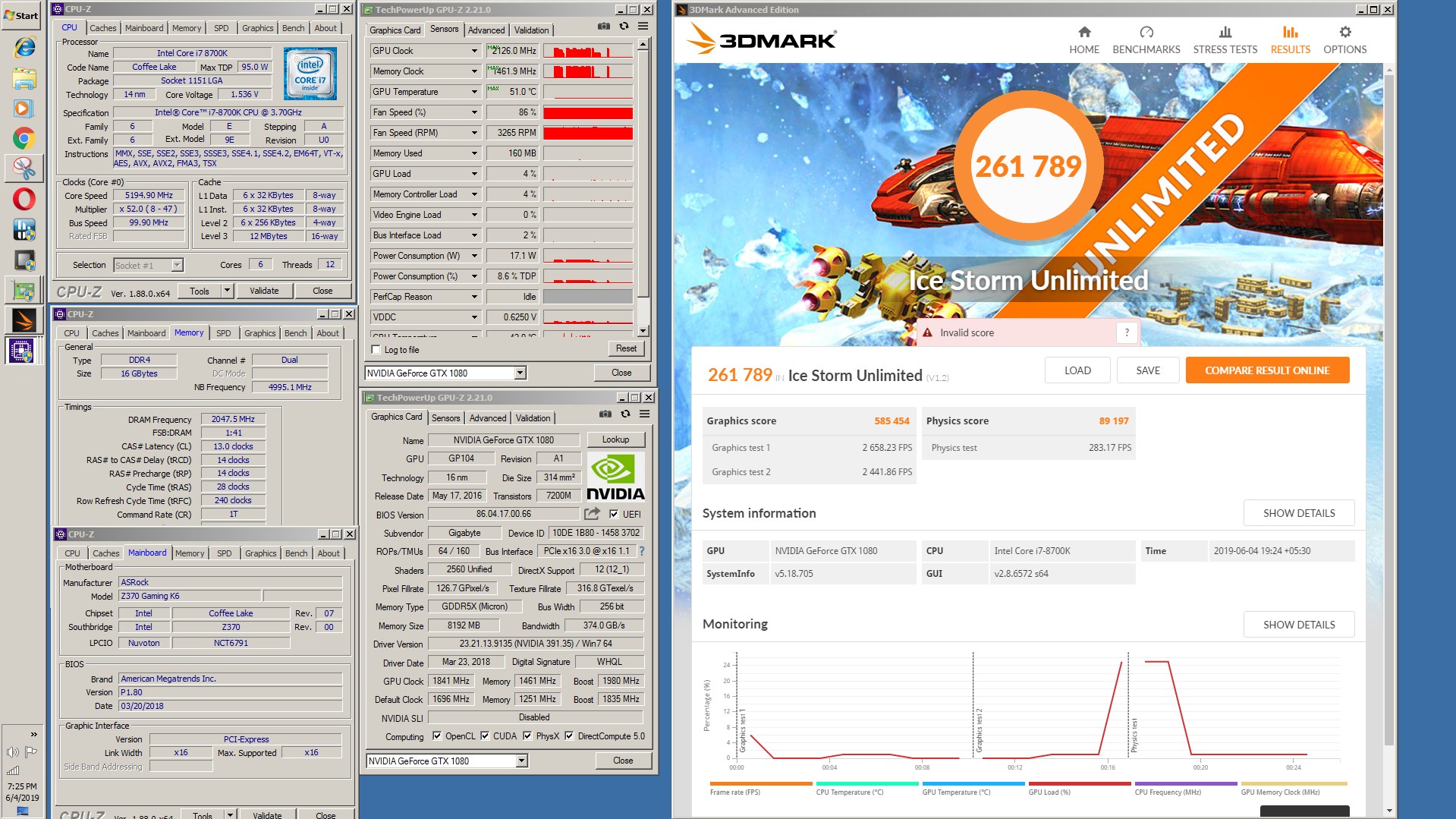Screen dimensions: 1456x819
Task: Expand the GPU Temperature sensor dropdown
Action: 475,92
